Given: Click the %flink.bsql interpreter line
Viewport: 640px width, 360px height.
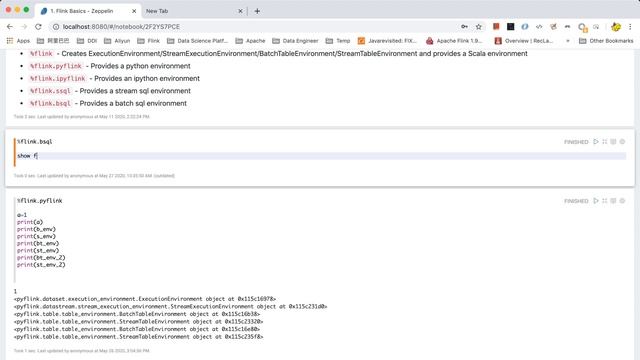Looking at the screenshot, I should pos(35,142).
